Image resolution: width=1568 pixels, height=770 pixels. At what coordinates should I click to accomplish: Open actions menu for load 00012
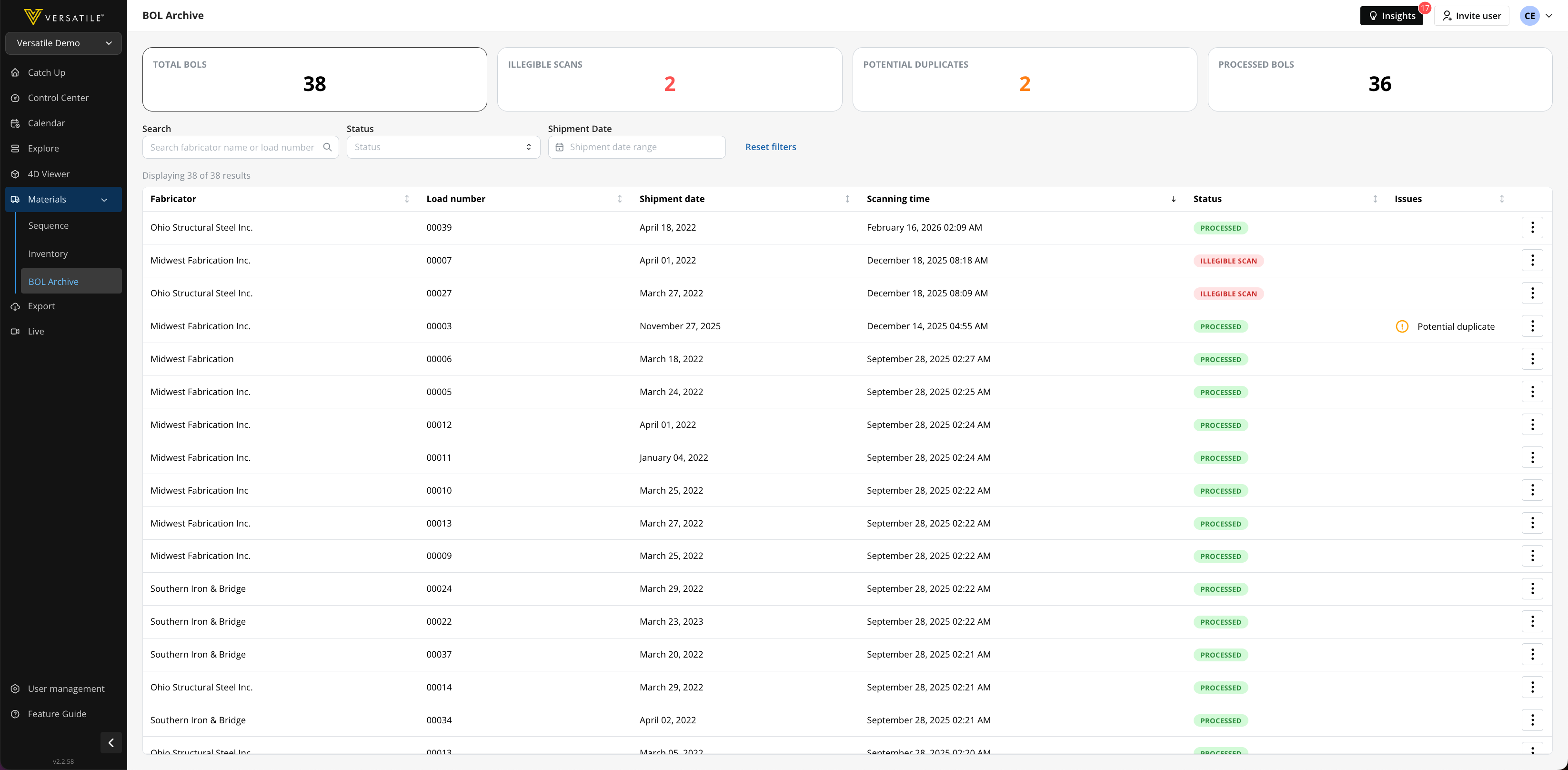tap(1532, 425)
